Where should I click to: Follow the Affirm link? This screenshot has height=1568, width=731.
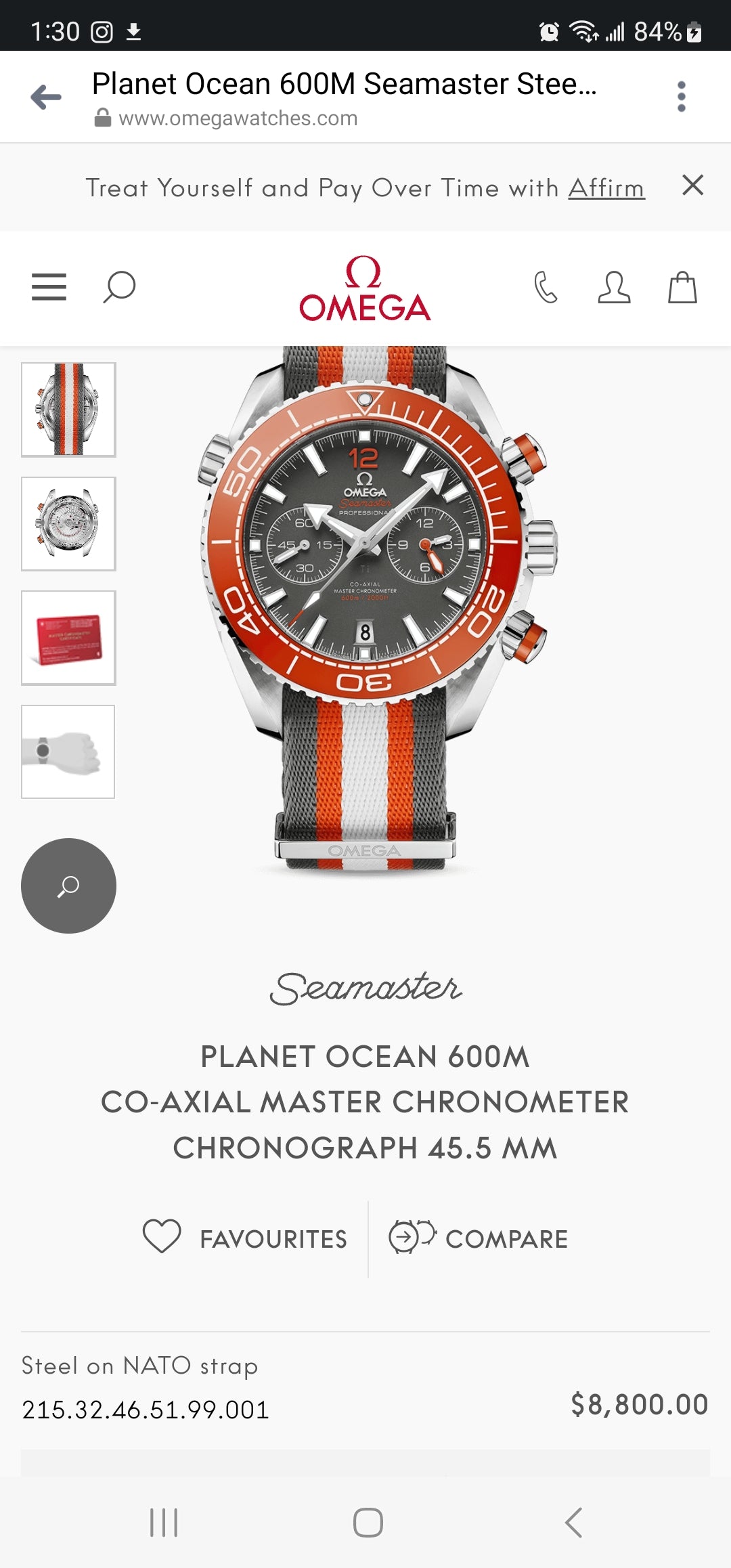[606, 188]
